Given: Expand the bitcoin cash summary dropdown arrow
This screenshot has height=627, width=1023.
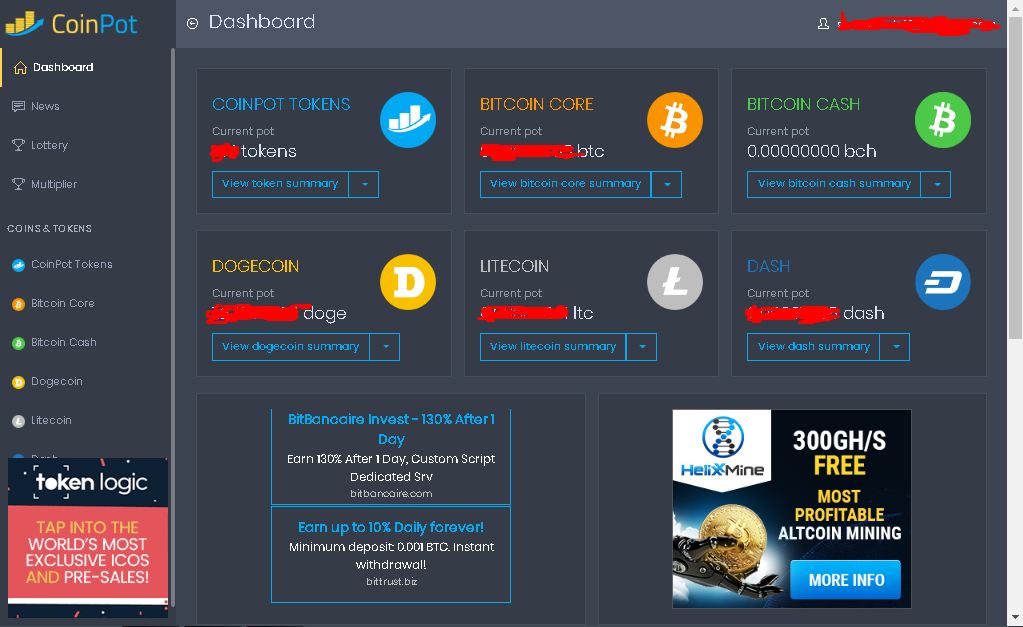Looking at the screenshot, I should click(936, 185).
